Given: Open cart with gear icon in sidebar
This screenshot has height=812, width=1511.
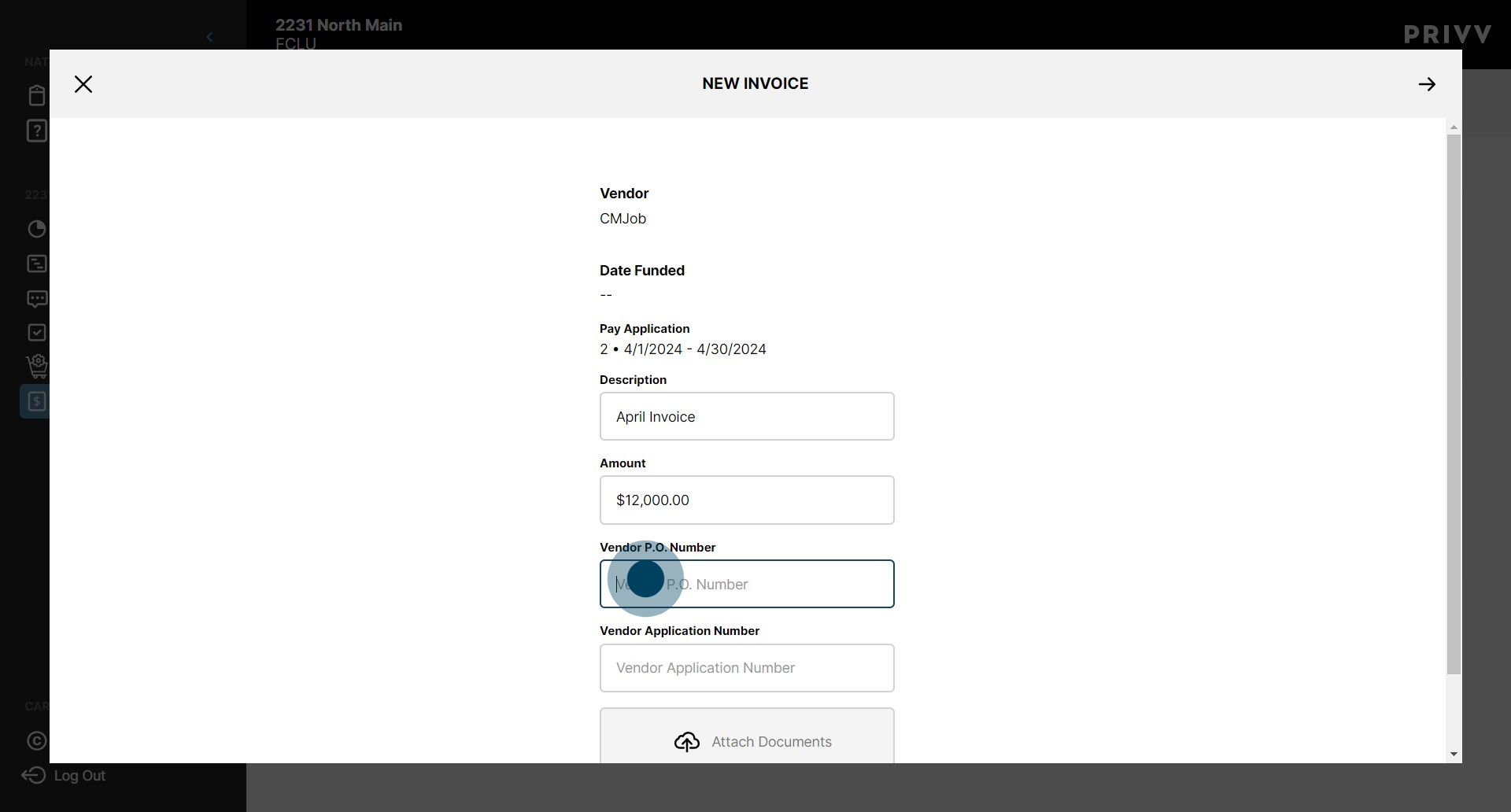Looking at the screenshot, I should 37,367.
